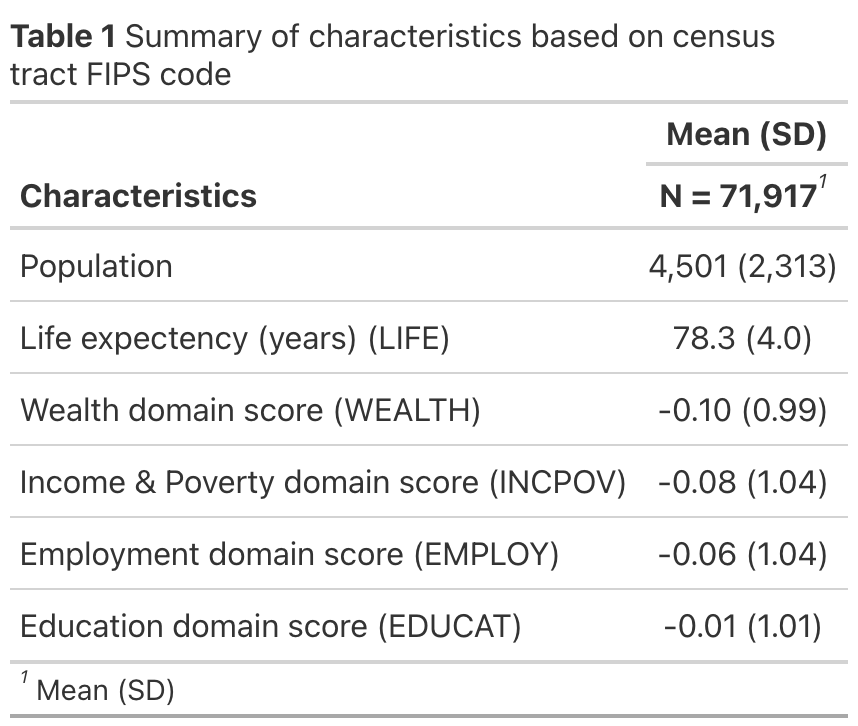
Task: Click the "Mean (SD)" column spanner header
Action: (746, 135)
